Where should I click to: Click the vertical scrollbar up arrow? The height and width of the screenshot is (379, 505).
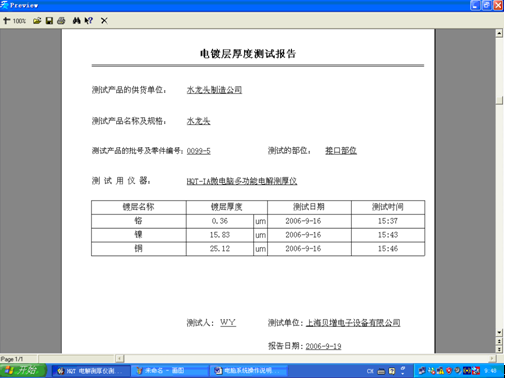point(499,33)
